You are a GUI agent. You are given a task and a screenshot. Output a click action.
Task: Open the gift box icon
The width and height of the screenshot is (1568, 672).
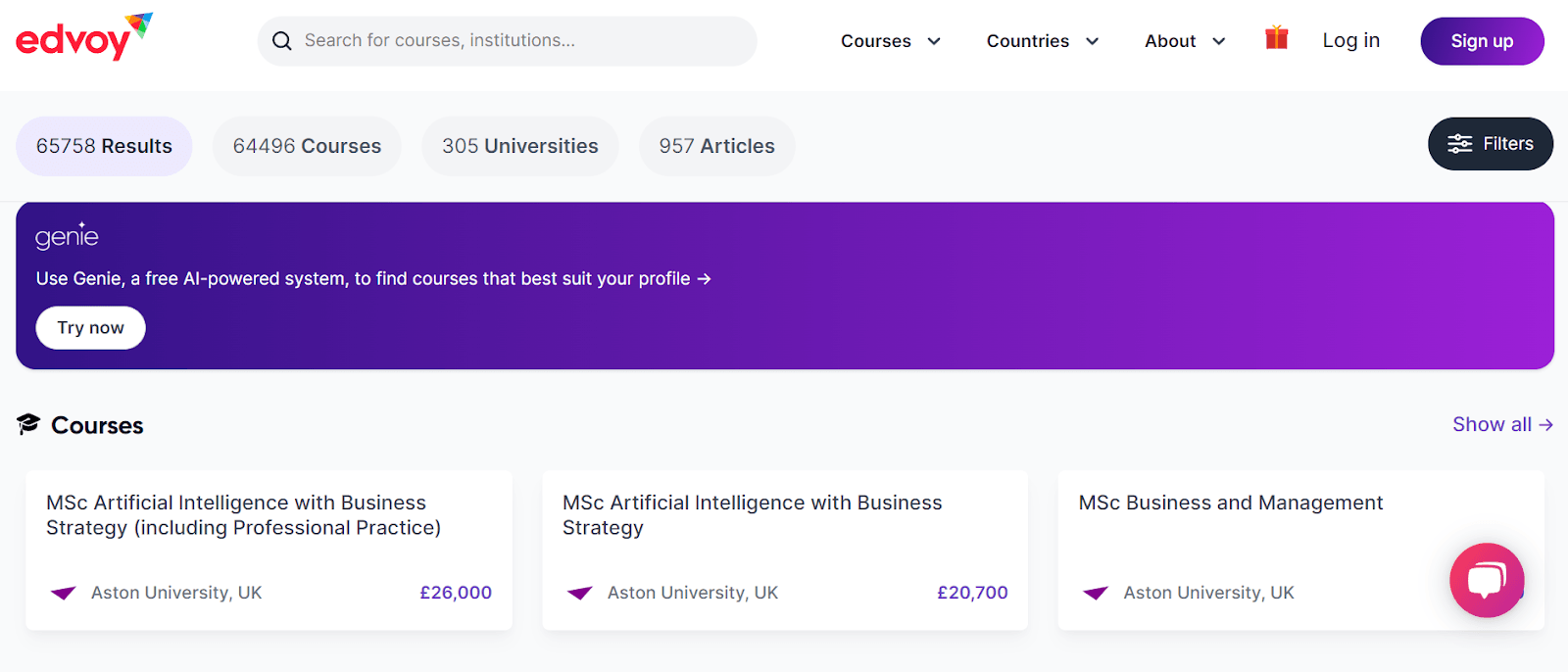pyautogui.click(x=1276, y=37)
